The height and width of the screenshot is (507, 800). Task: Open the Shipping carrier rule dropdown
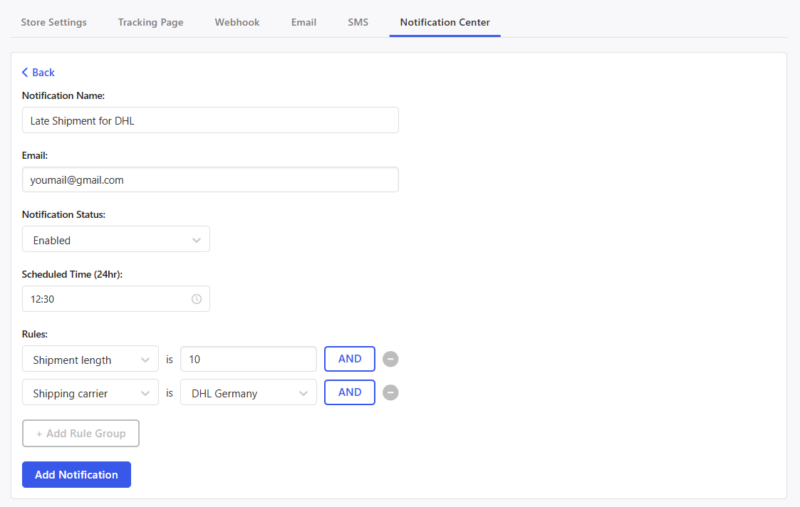pyautogui.click(x=90, y=393)
